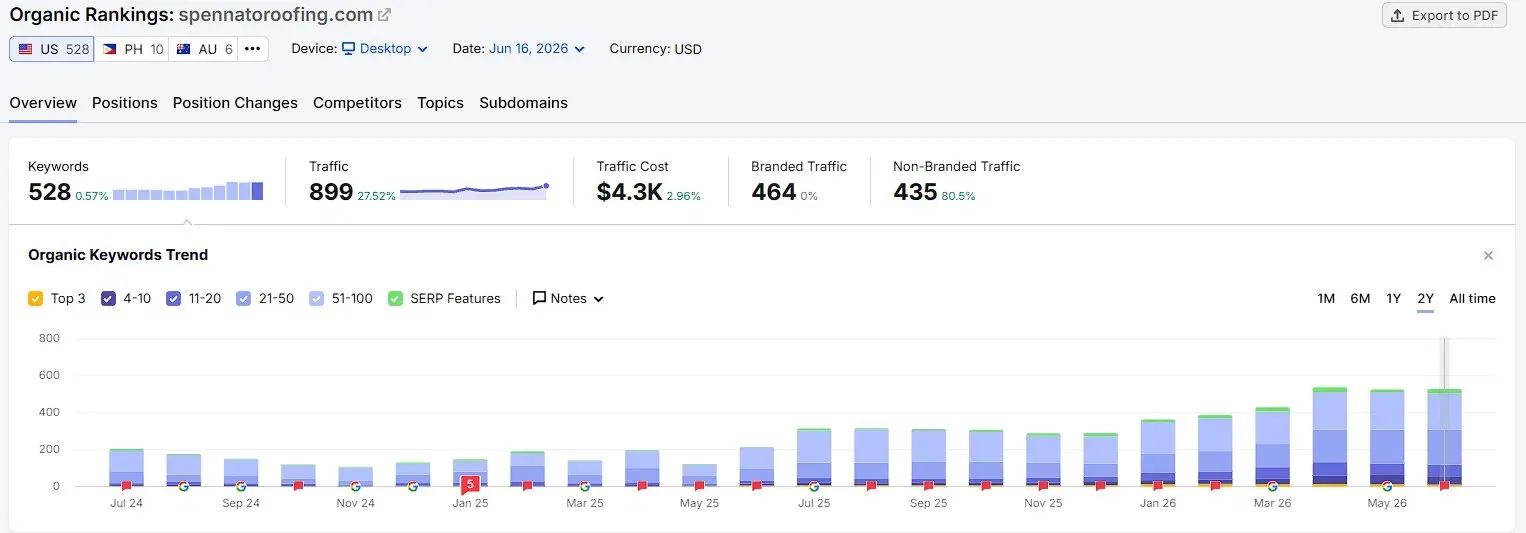Set chart range to 2Y
The height and width of the screenshot is (533, 1526).
1425,298
